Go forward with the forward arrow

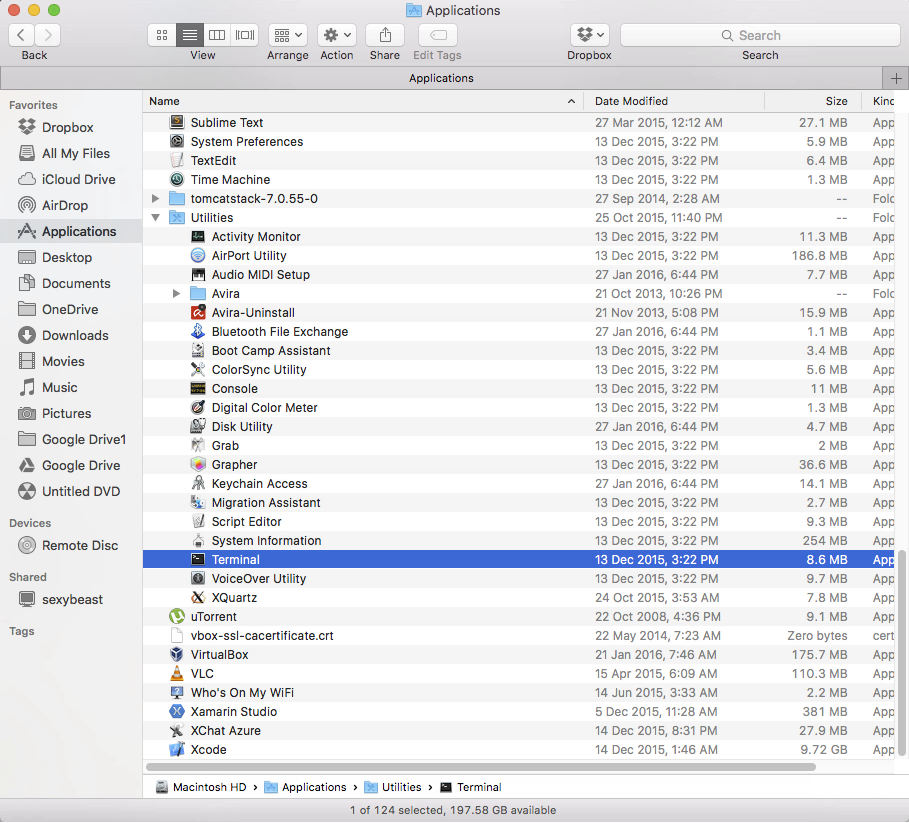(x=48, y=35)
